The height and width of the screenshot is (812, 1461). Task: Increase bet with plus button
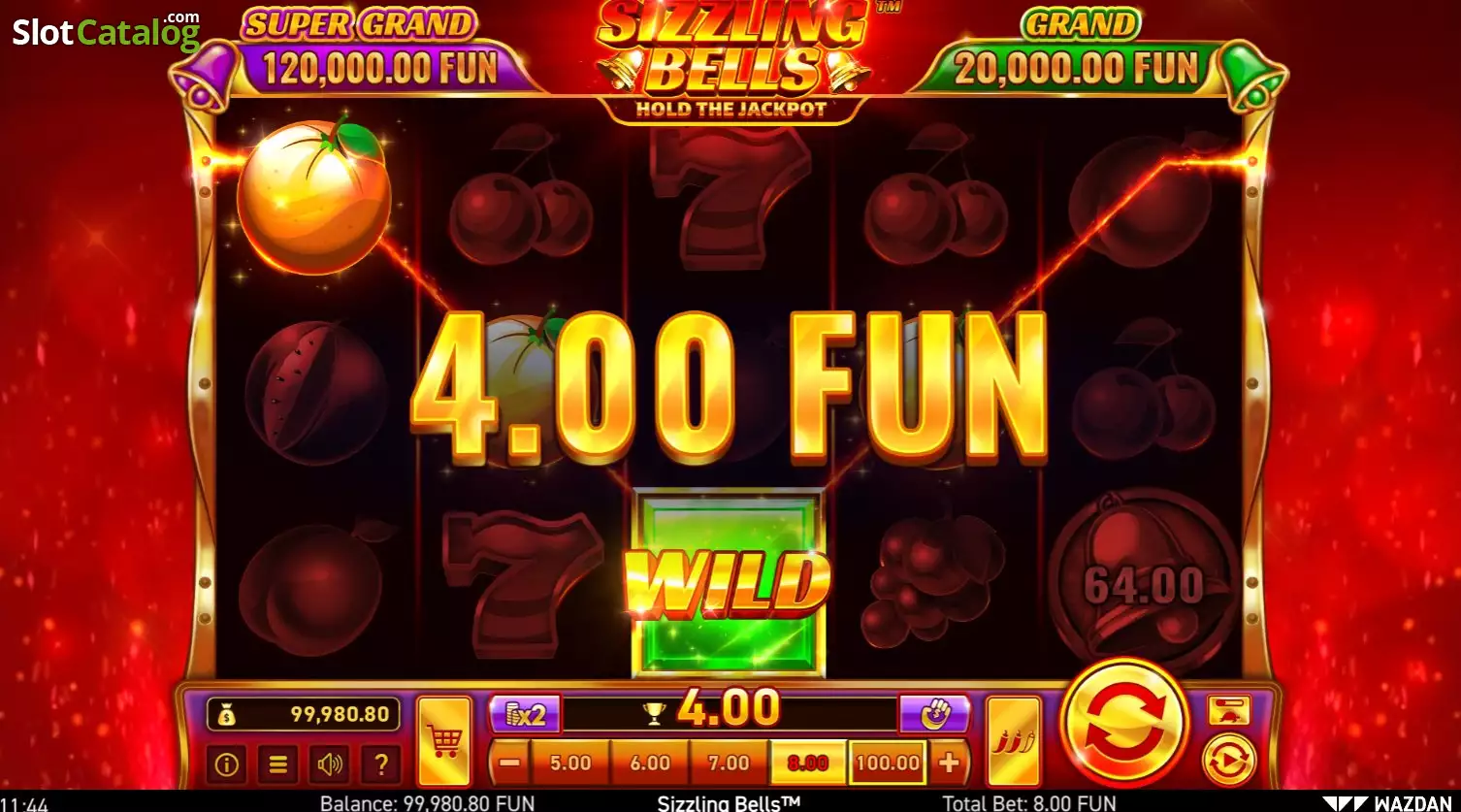tap(948, 763)
